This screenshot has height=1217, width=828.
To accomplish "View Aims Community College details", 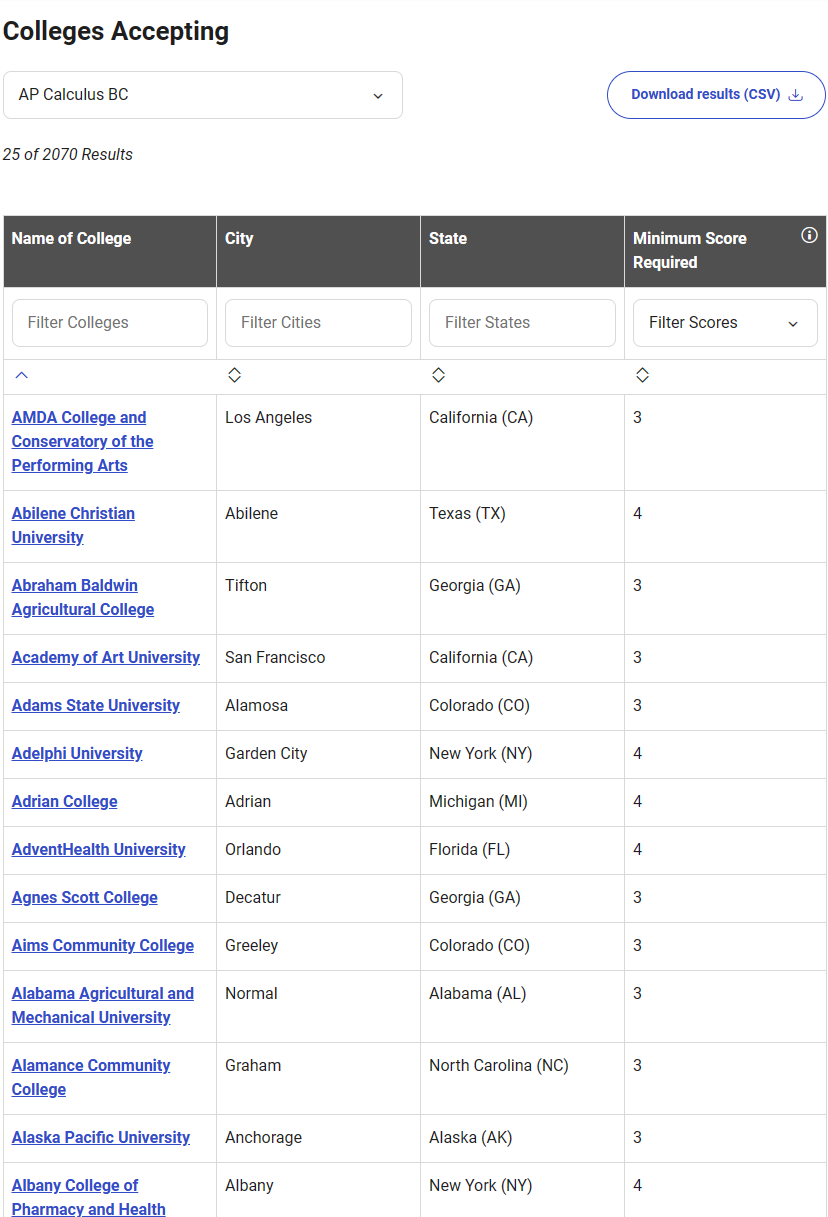I will tap(103, 945).
